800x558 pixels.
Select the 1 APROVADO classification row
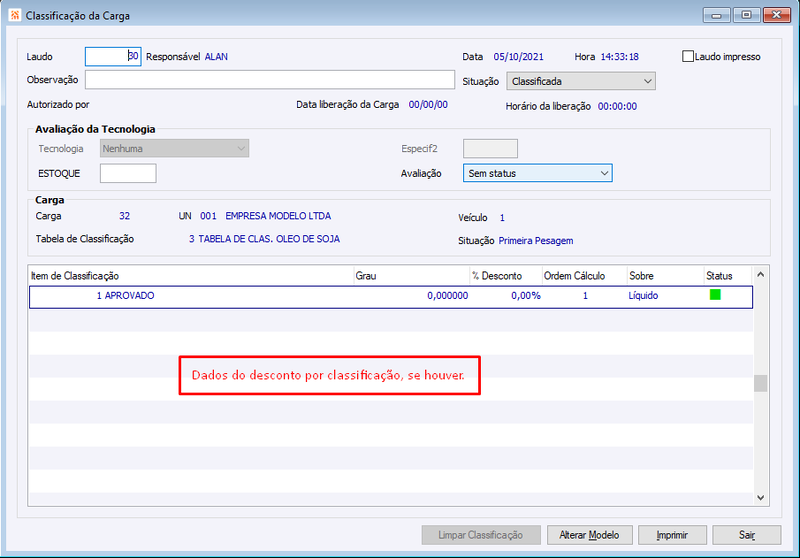[391, 297]
